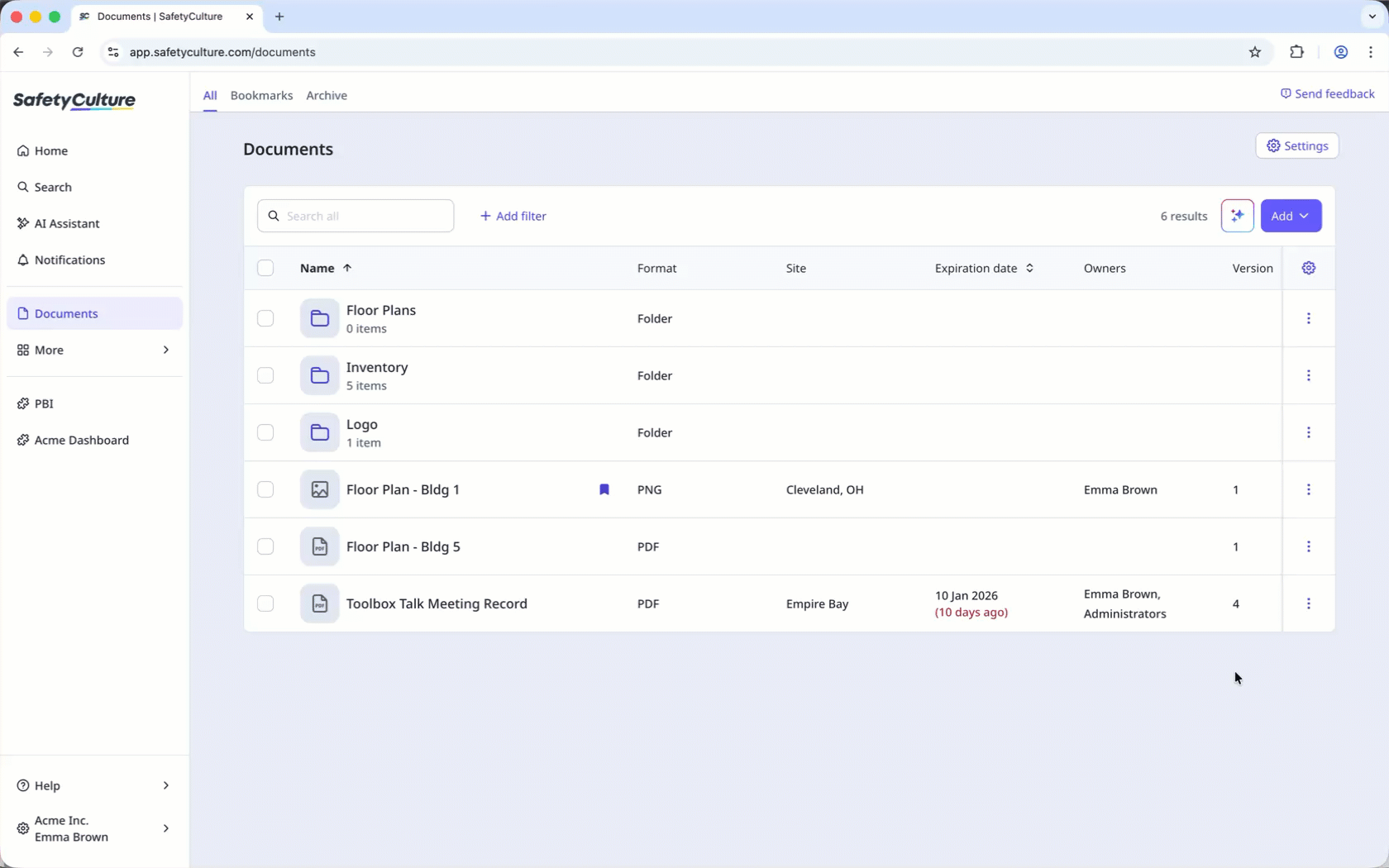Reload the page
1389x868 pixels.
point(78,52)
